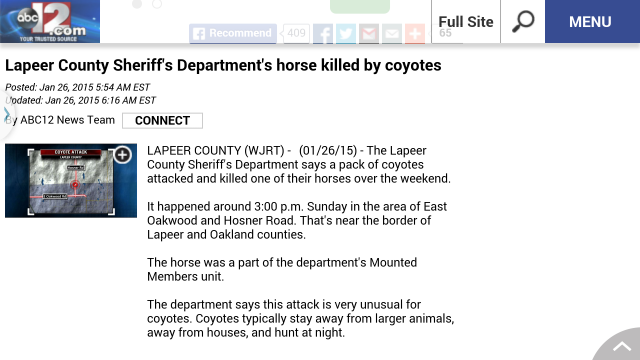The width and height of the screenshot is (640, 360).
Task: Open the coyote attack map thumbnail
Action: (71, 180)
